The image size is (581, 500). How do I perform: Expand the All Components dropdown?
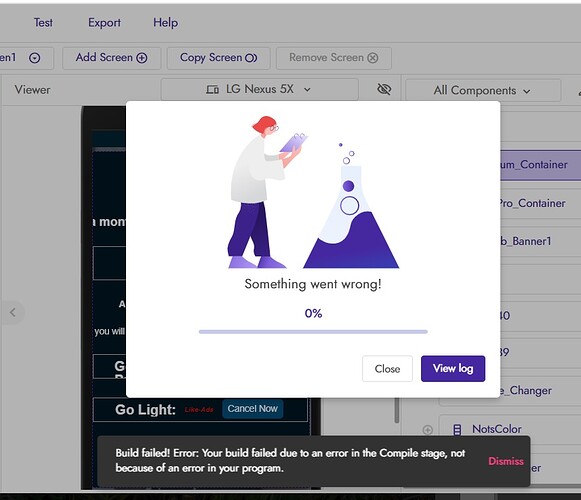[483, 90]
